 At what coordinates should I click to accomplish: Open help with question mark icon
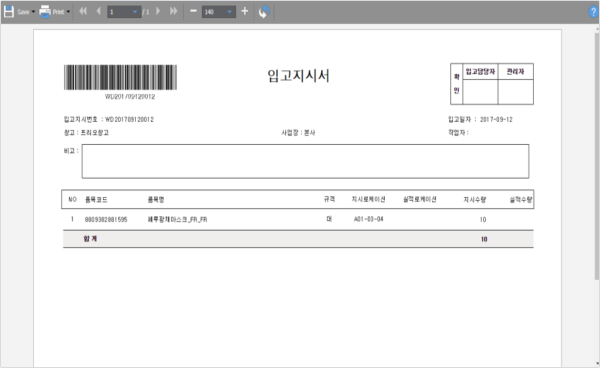point(593,12)
